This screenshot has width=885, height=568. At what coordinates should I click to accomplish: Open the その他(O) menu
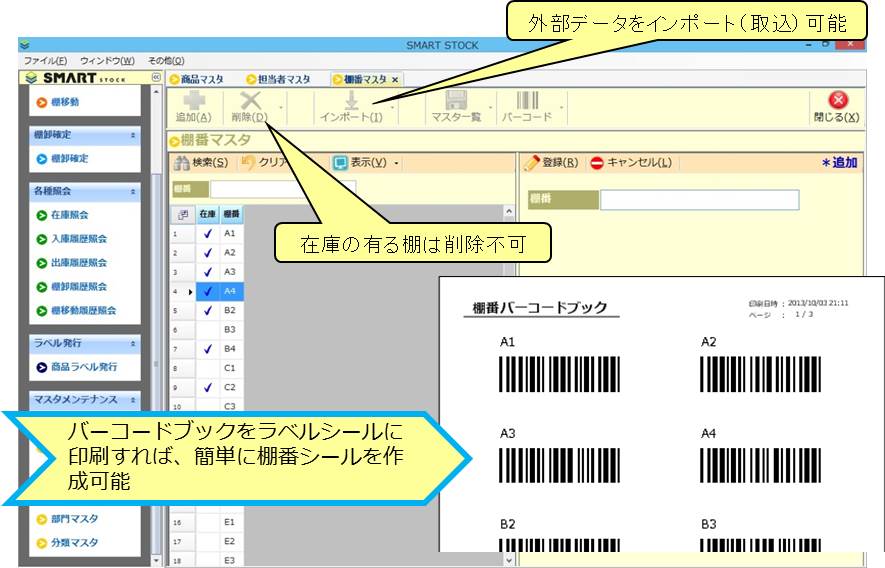click(166, 60)
